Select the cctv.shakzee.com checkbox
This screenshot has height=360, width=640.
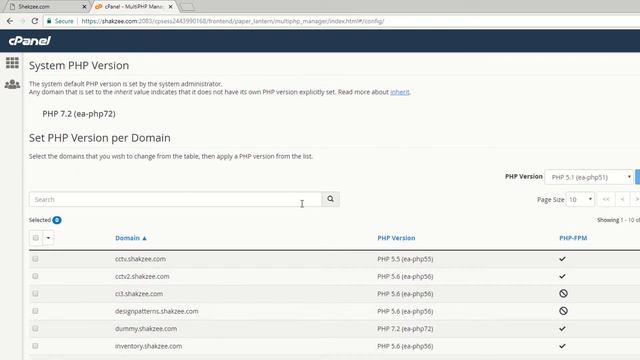point(36,259)
